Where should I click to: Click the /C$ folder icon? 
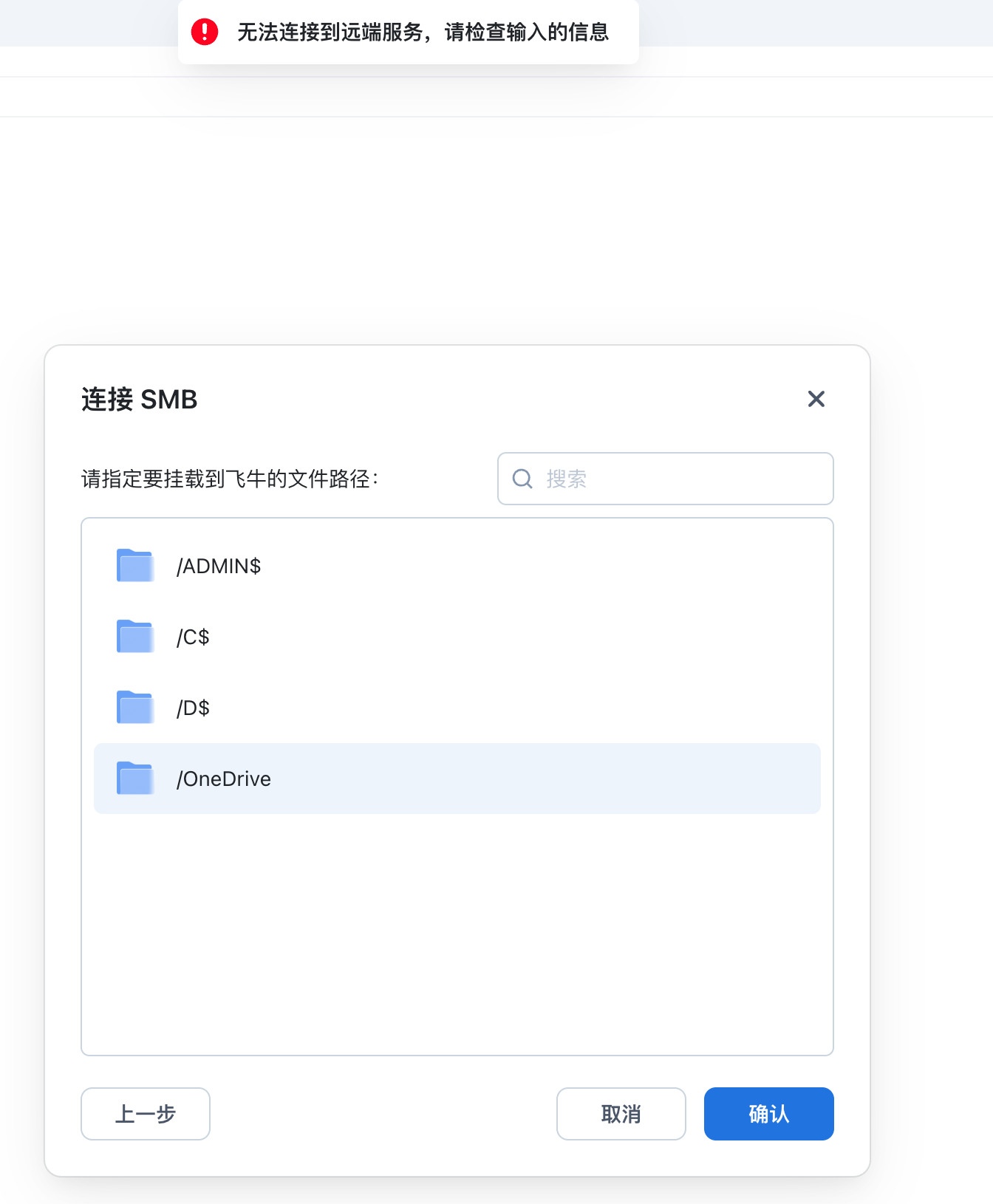[134, 637]
